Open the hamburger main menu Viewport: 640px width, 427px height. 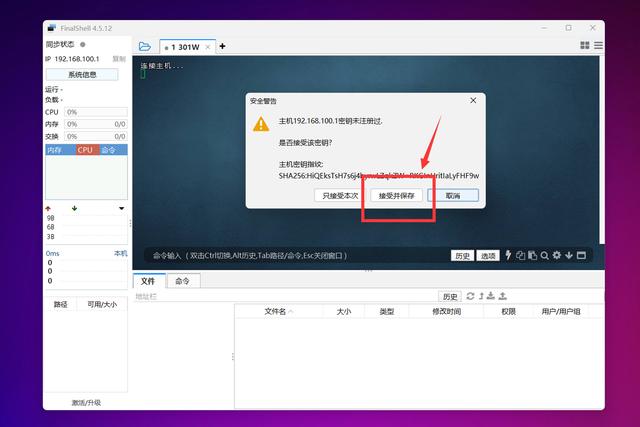[x=598, y=45]
